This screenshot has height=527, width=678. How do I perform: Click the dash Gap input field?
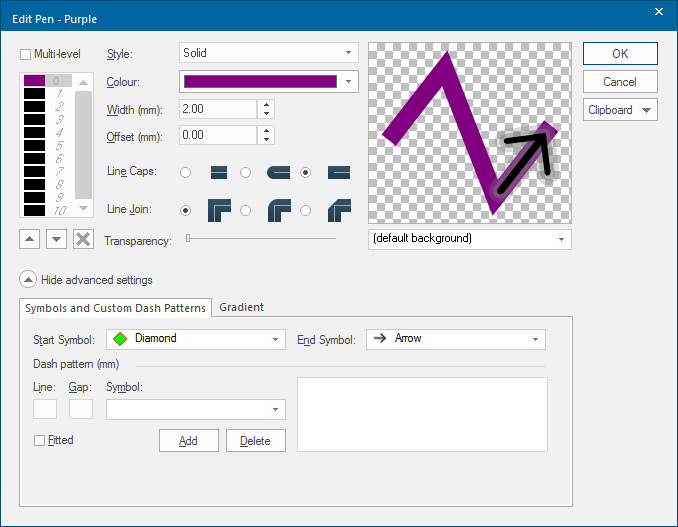click(81, 409)
